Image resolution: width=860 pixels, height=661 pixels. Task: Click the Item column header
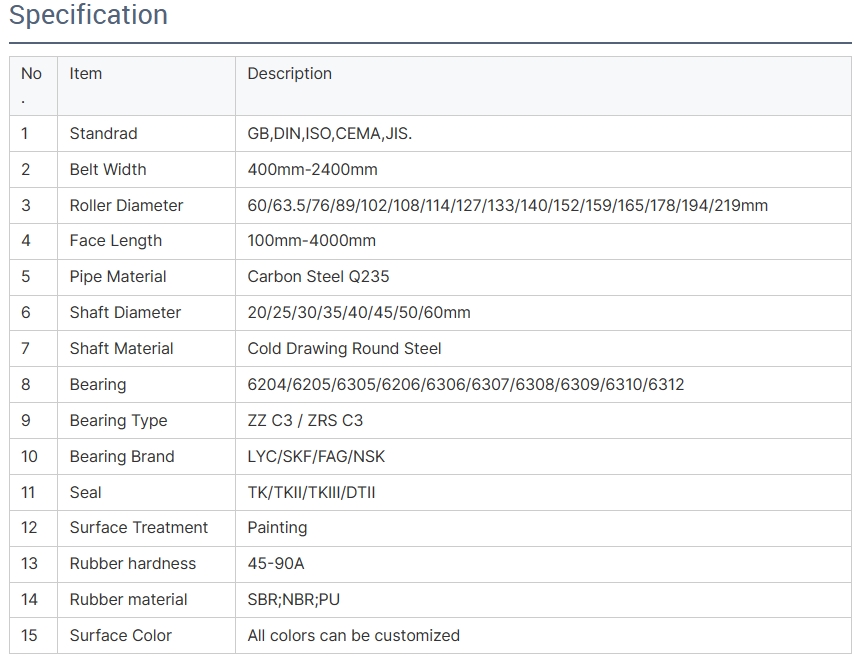pos(86,74)
